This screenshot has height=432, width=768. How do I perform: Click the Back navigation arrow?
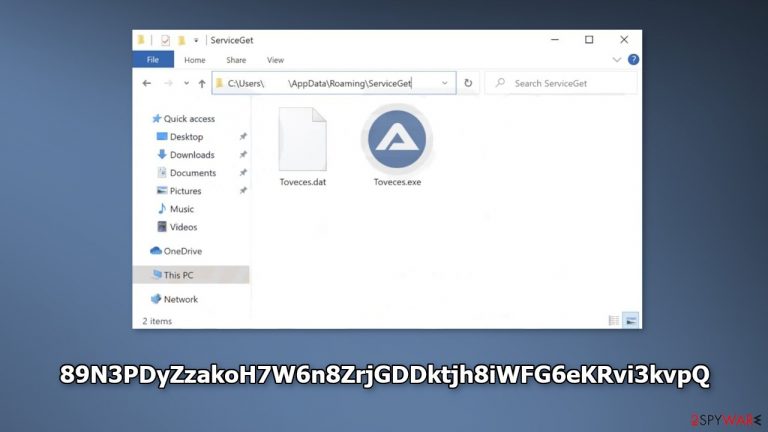[146, 83]
